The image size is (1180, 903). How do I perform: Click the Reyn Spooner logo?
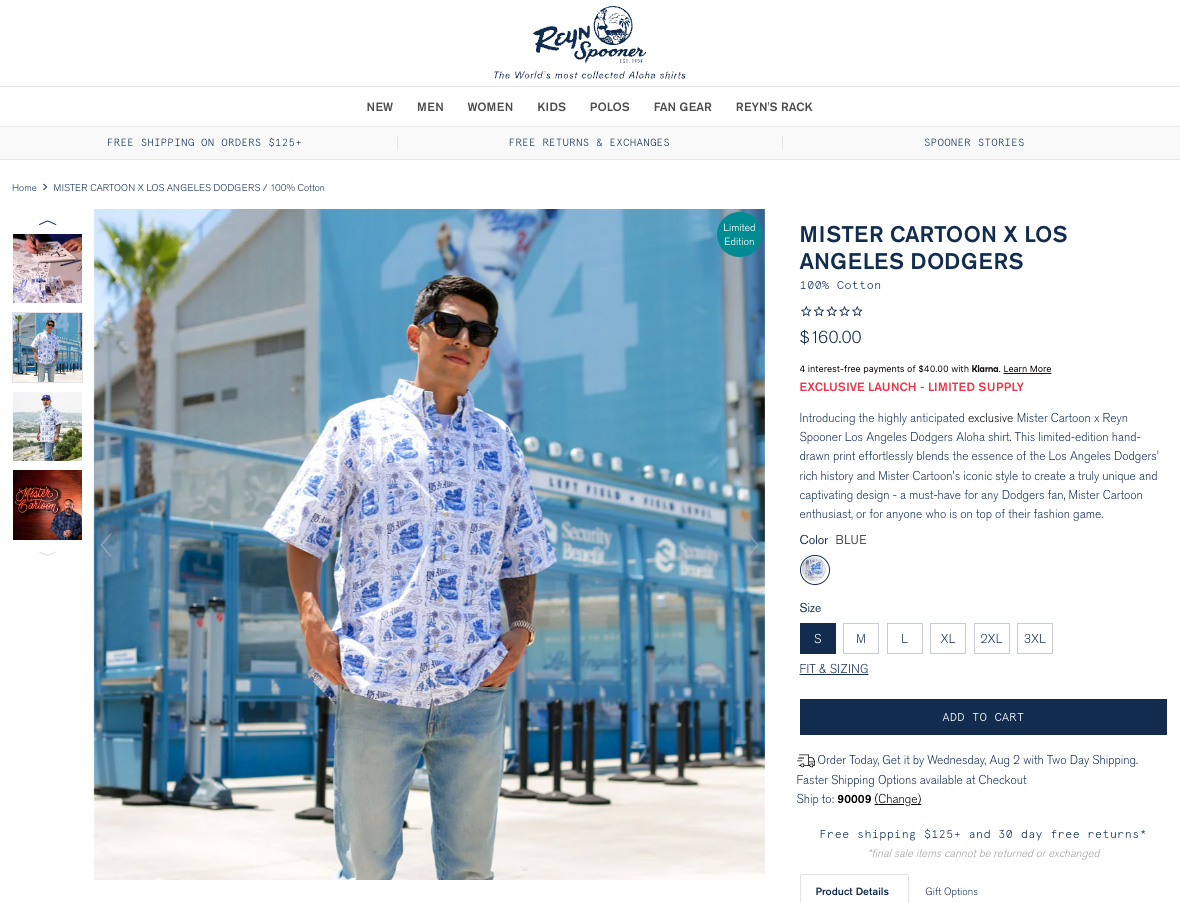coord(589,43)
